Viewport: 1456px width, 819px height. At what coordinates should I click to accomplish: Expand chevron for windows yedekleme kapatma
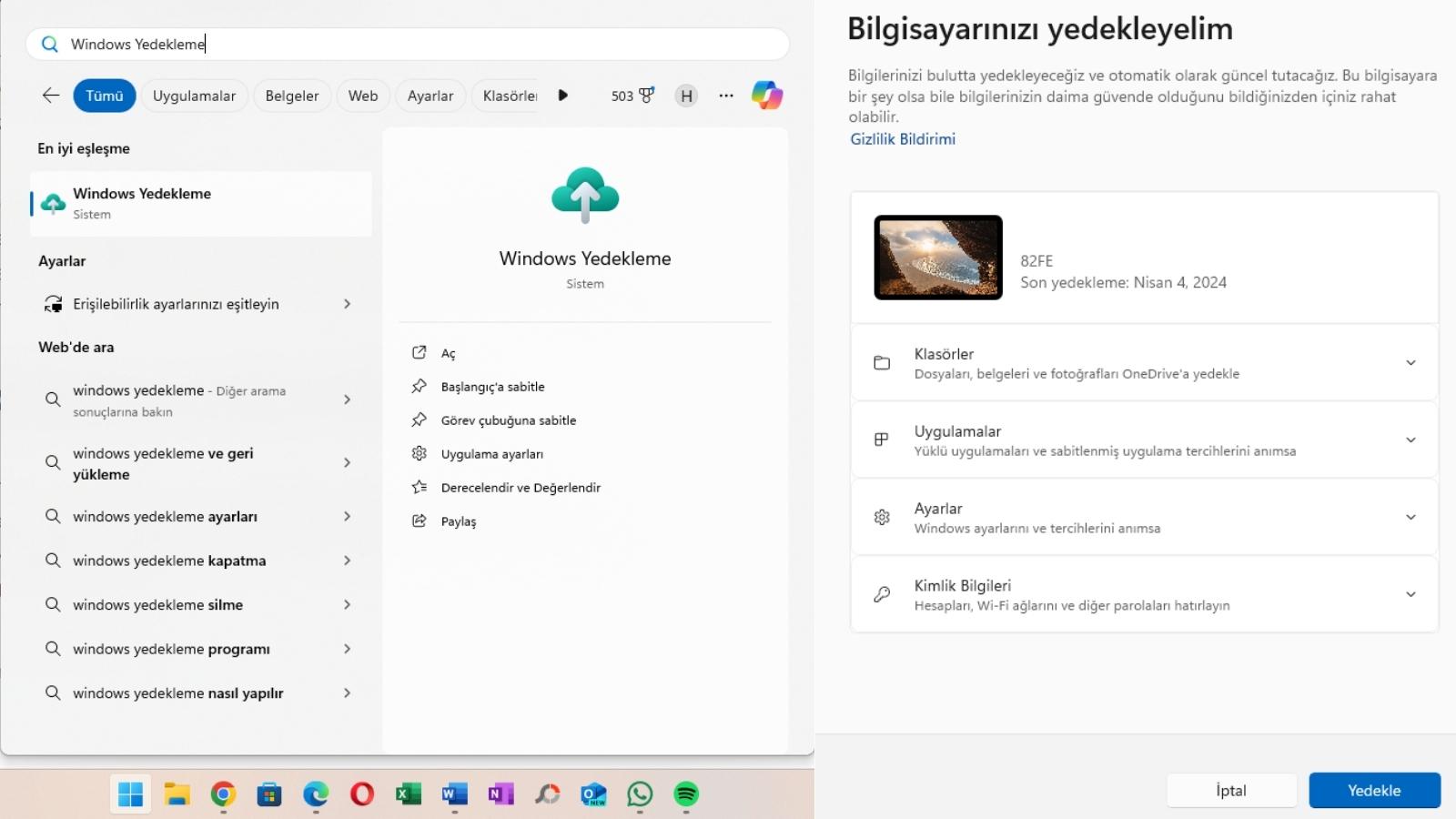coord(347,561)
